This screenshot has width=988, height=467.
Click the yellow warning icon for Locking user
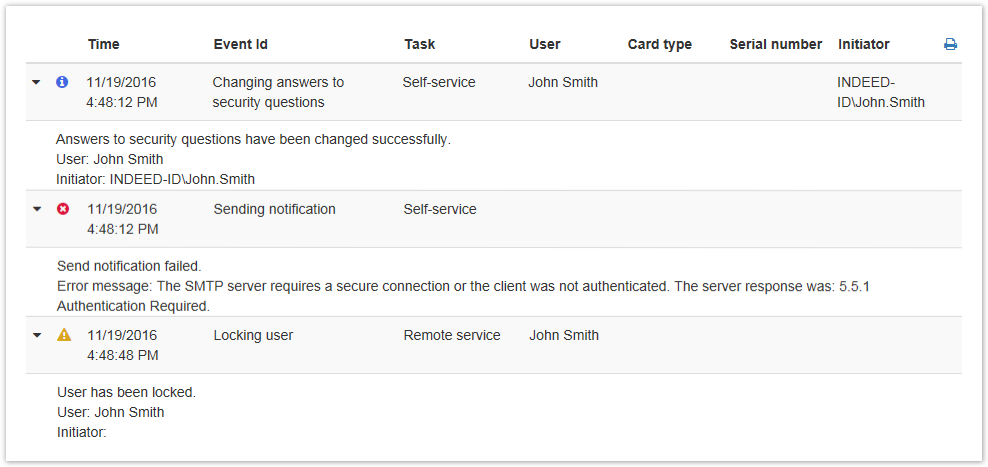63,335
